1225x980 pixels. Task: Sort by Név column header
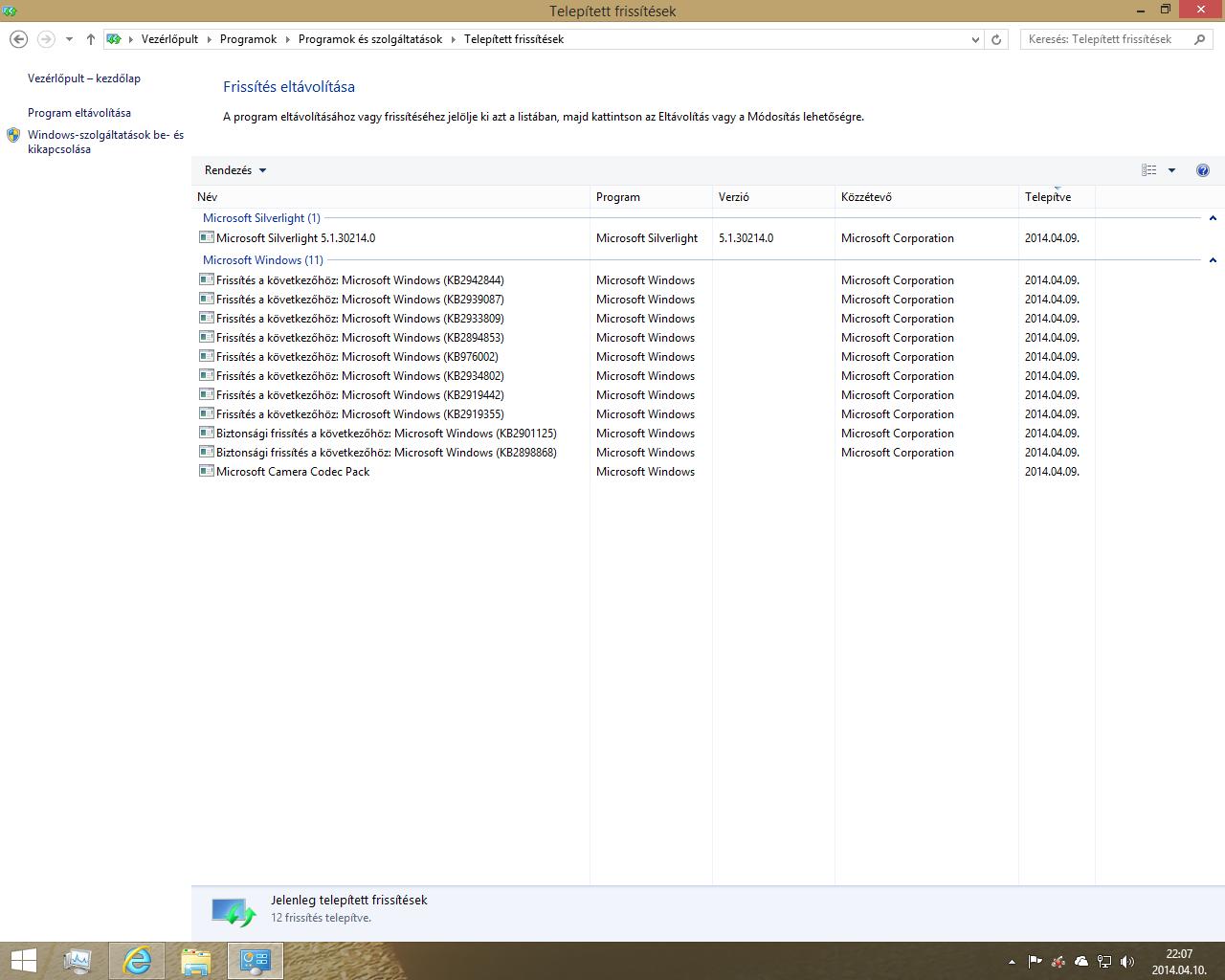390,197
